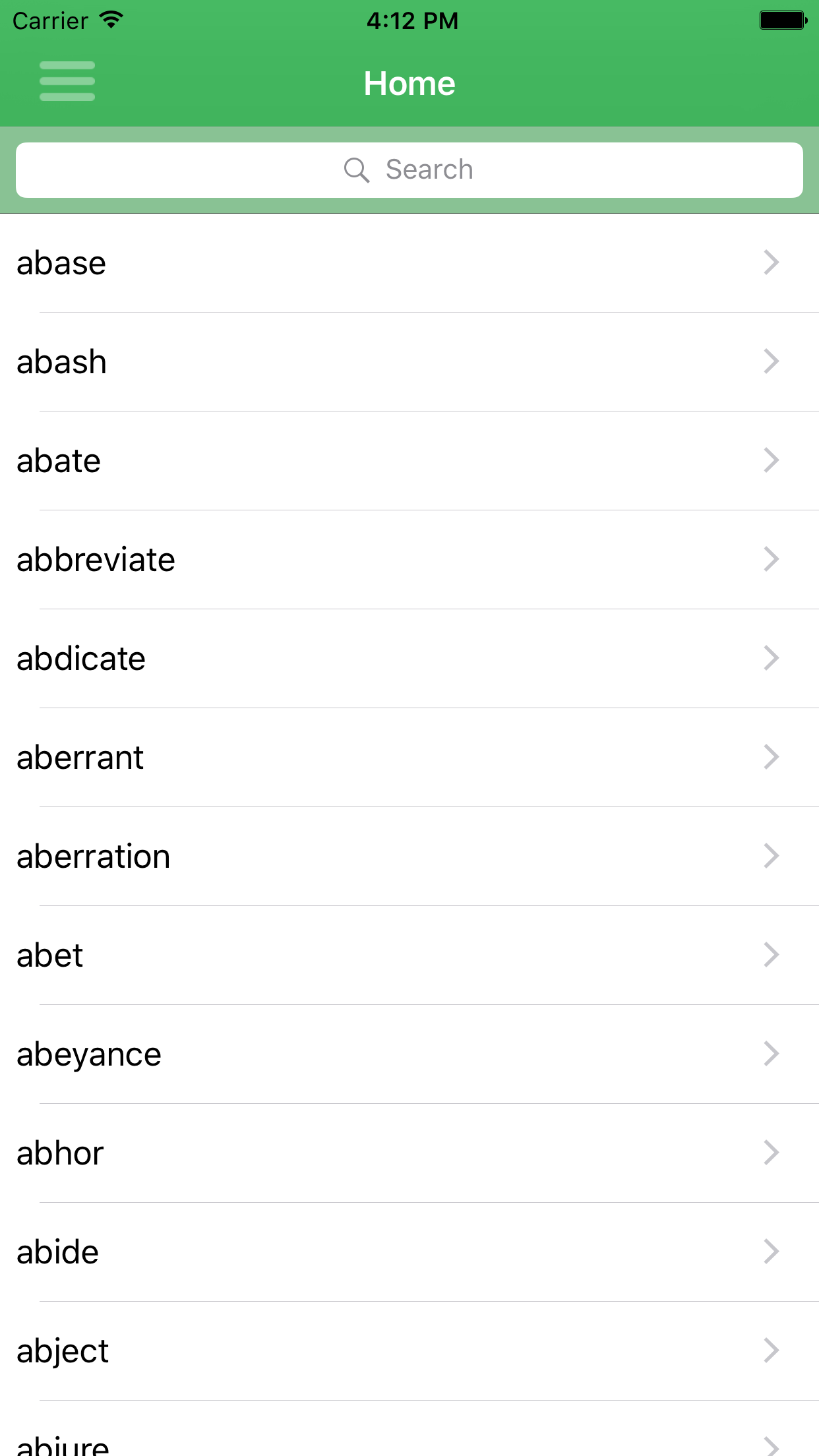Open the chevron next to abase
Viewport: 819px width, 1456px height.
[x=772, y=262]
